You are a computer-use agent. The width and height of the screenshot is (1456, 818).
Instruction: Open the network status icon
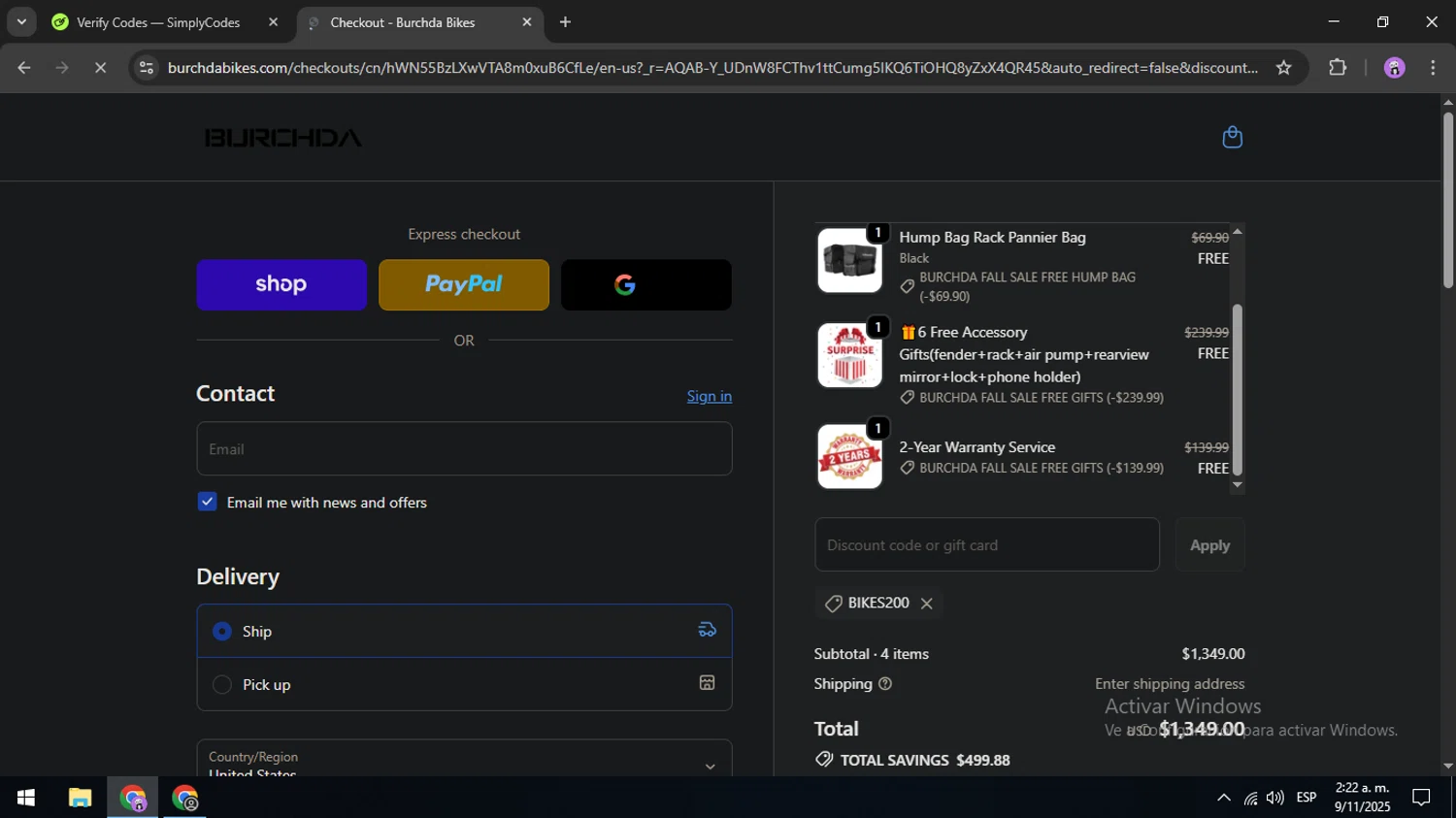click(x=1250, y=798)
